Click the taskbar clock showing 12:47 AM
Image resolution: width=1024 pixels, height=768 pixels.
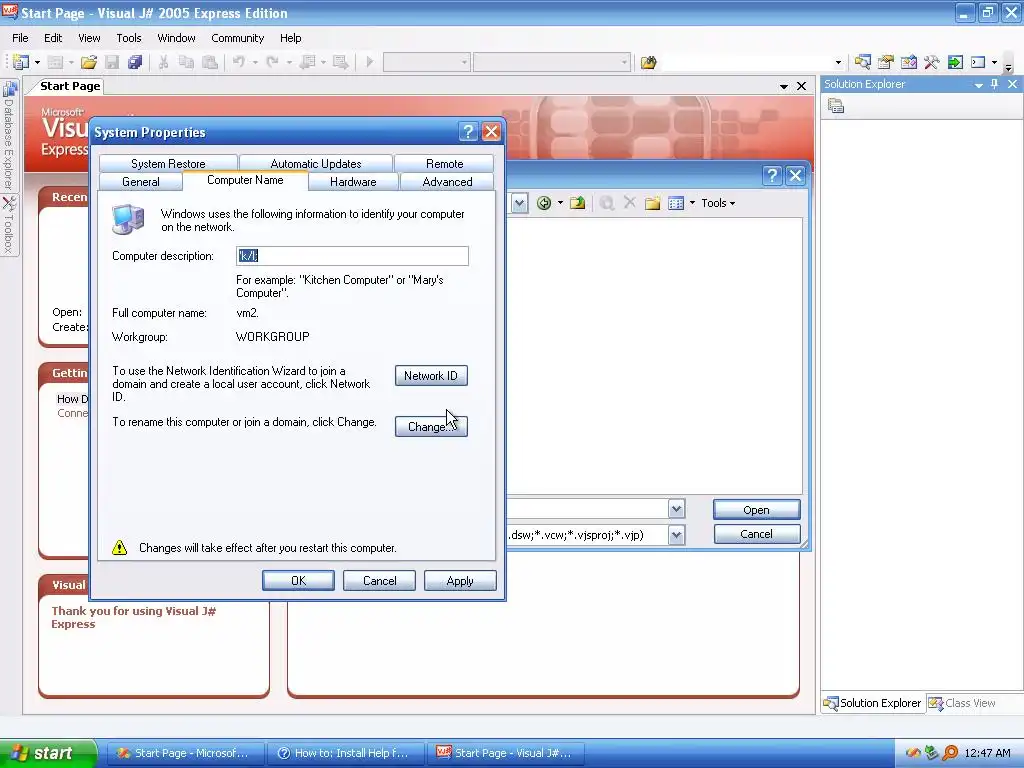(987, 753)
